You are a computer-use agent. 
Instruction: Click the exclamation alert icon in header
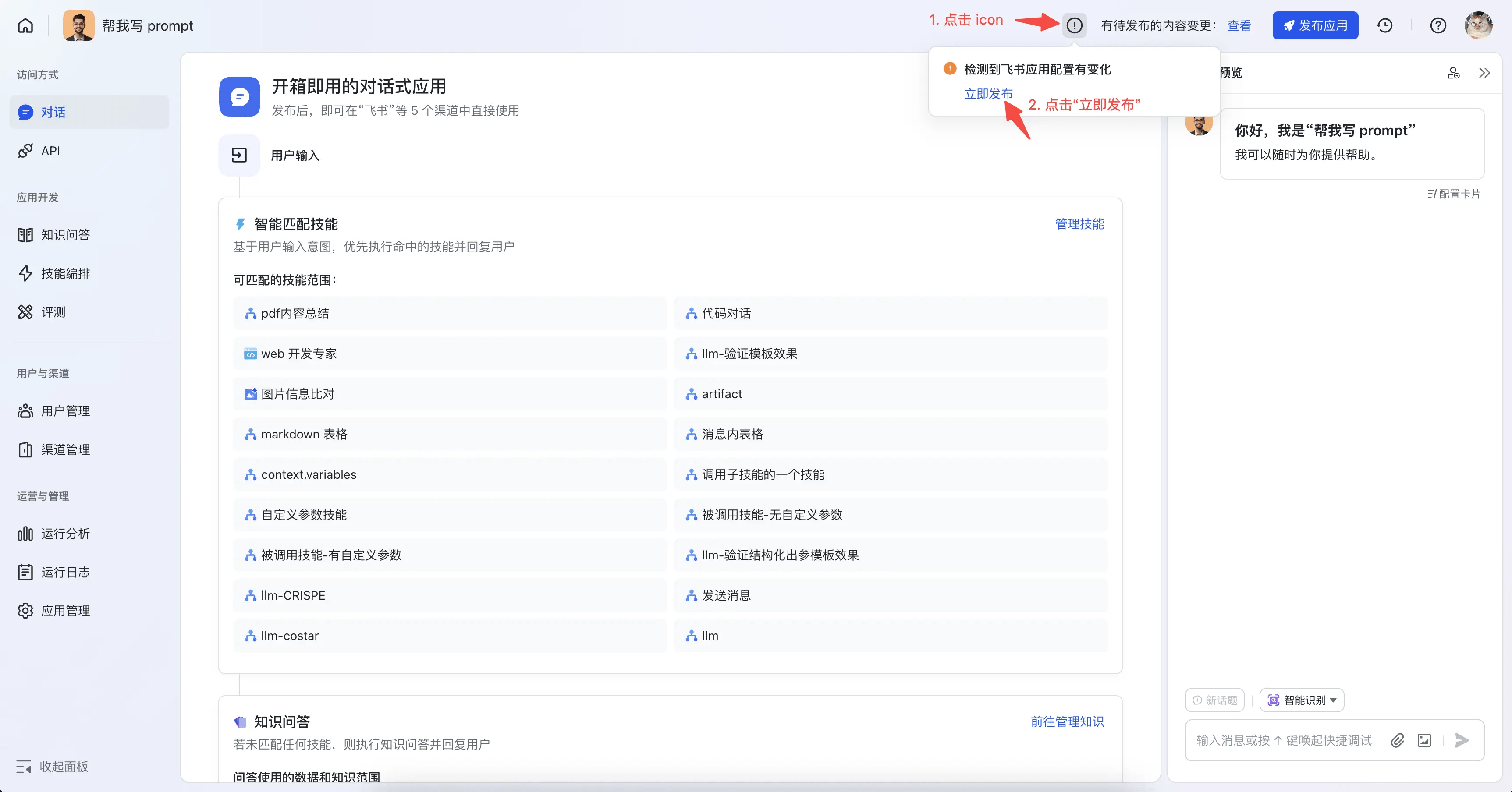point(1074,25)
